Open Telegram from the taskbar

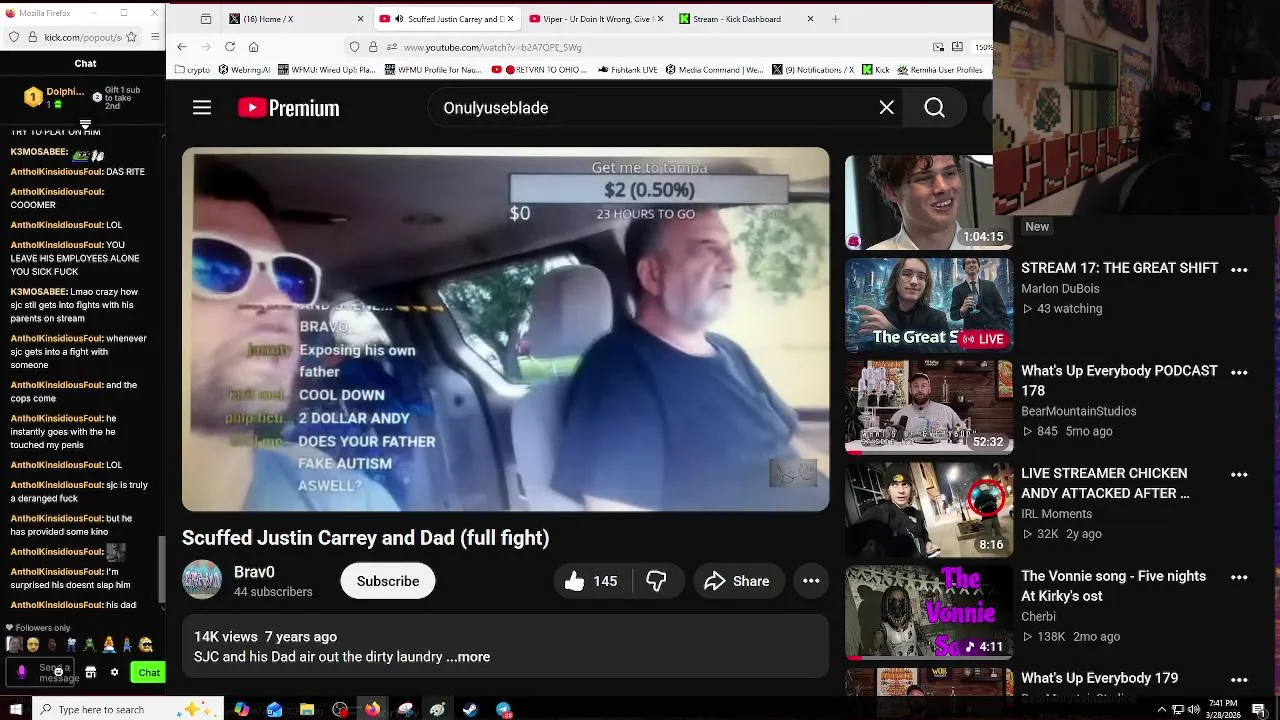coord(503,710)
